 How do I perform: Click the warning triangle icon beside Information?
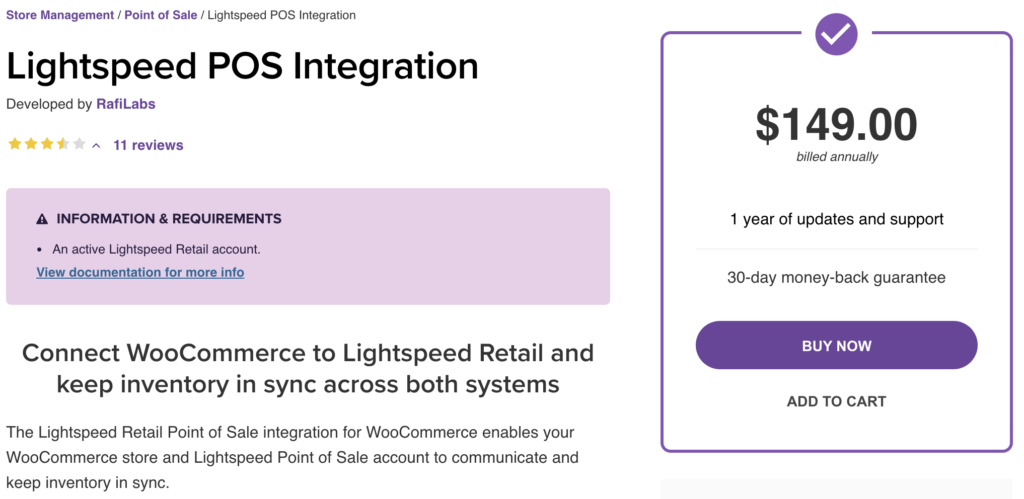[42, 219]
